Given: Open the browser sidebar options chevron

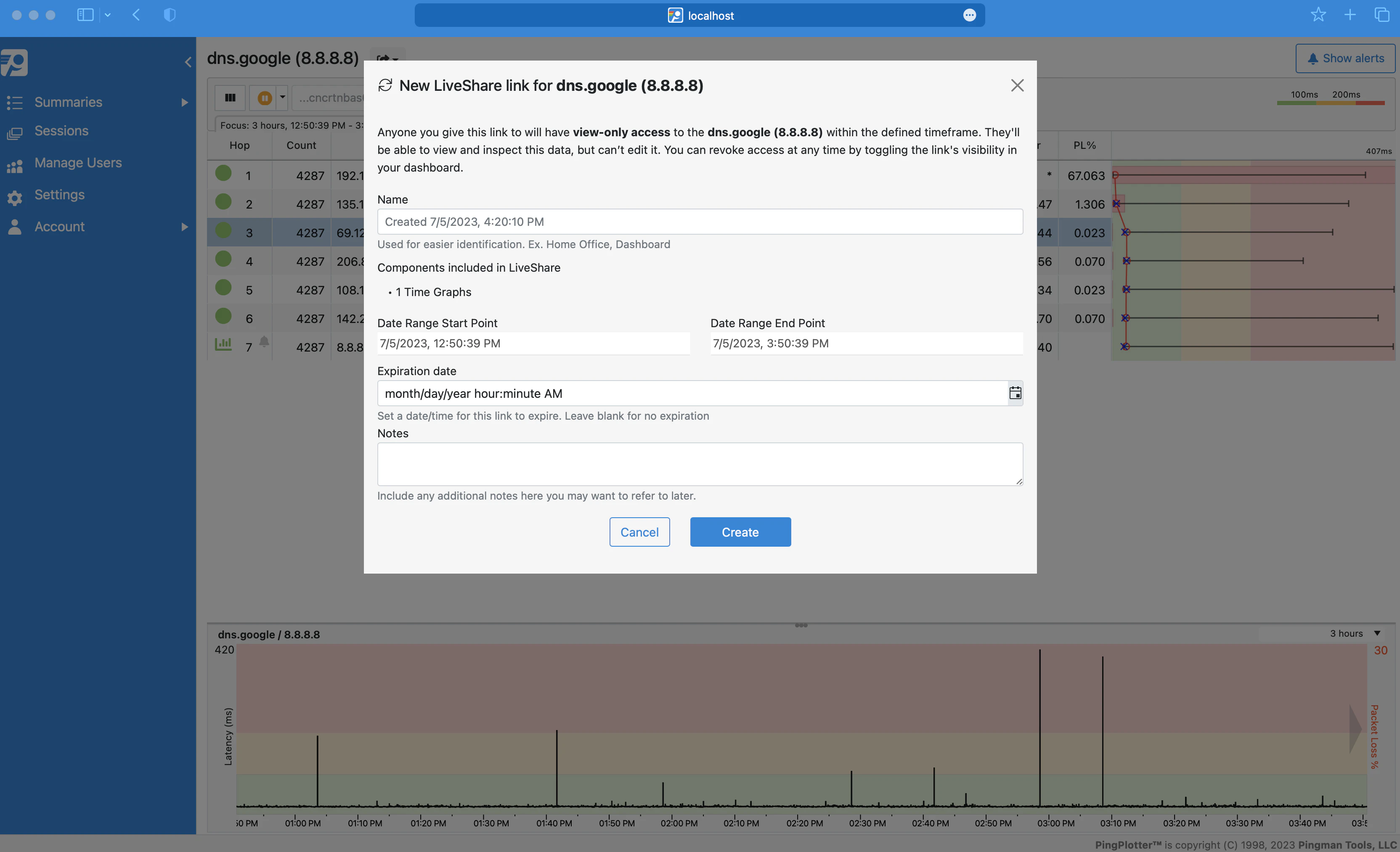Looking at the screenshot, I should (x=107, y=15).
